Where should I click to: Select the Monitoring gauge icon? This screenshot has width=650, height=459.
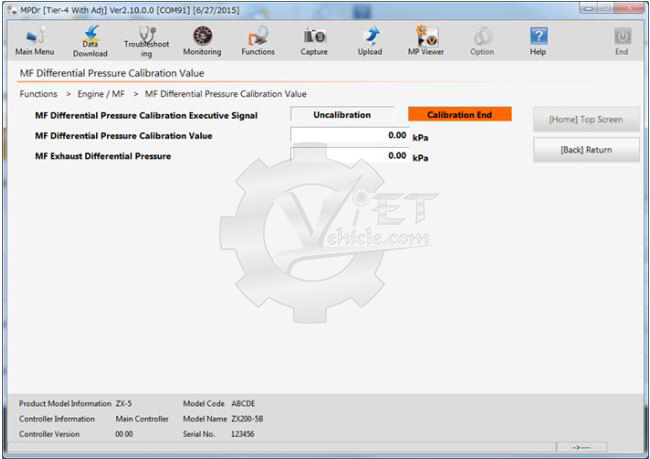(202, 41)
